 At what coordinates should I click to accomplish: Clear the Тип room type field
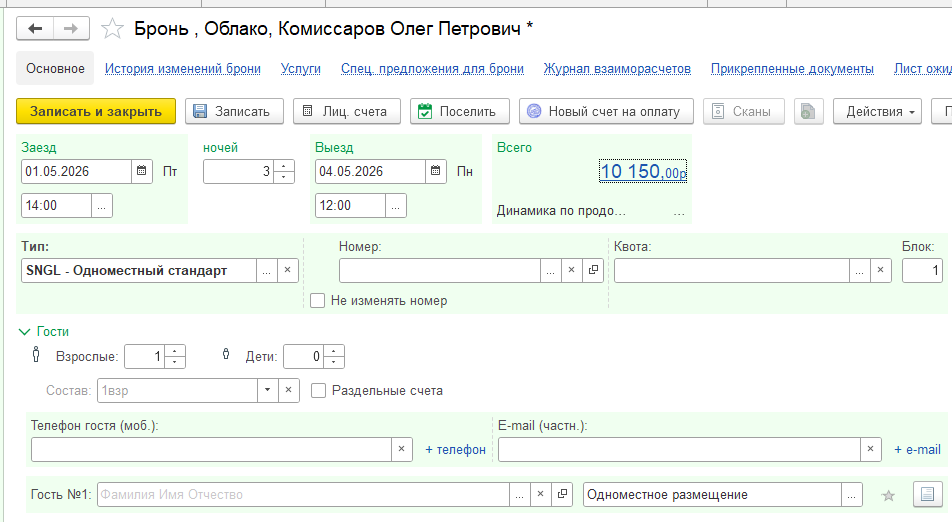click(x=288, y=271)
